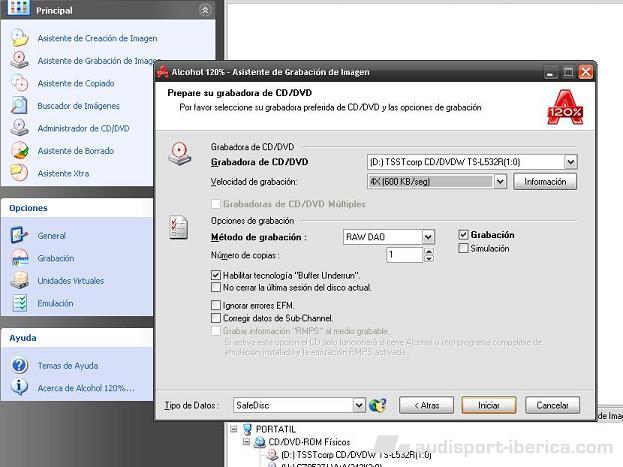Open the Método de grabación dropdown
623x467 pixels.
tap(428, 237)
